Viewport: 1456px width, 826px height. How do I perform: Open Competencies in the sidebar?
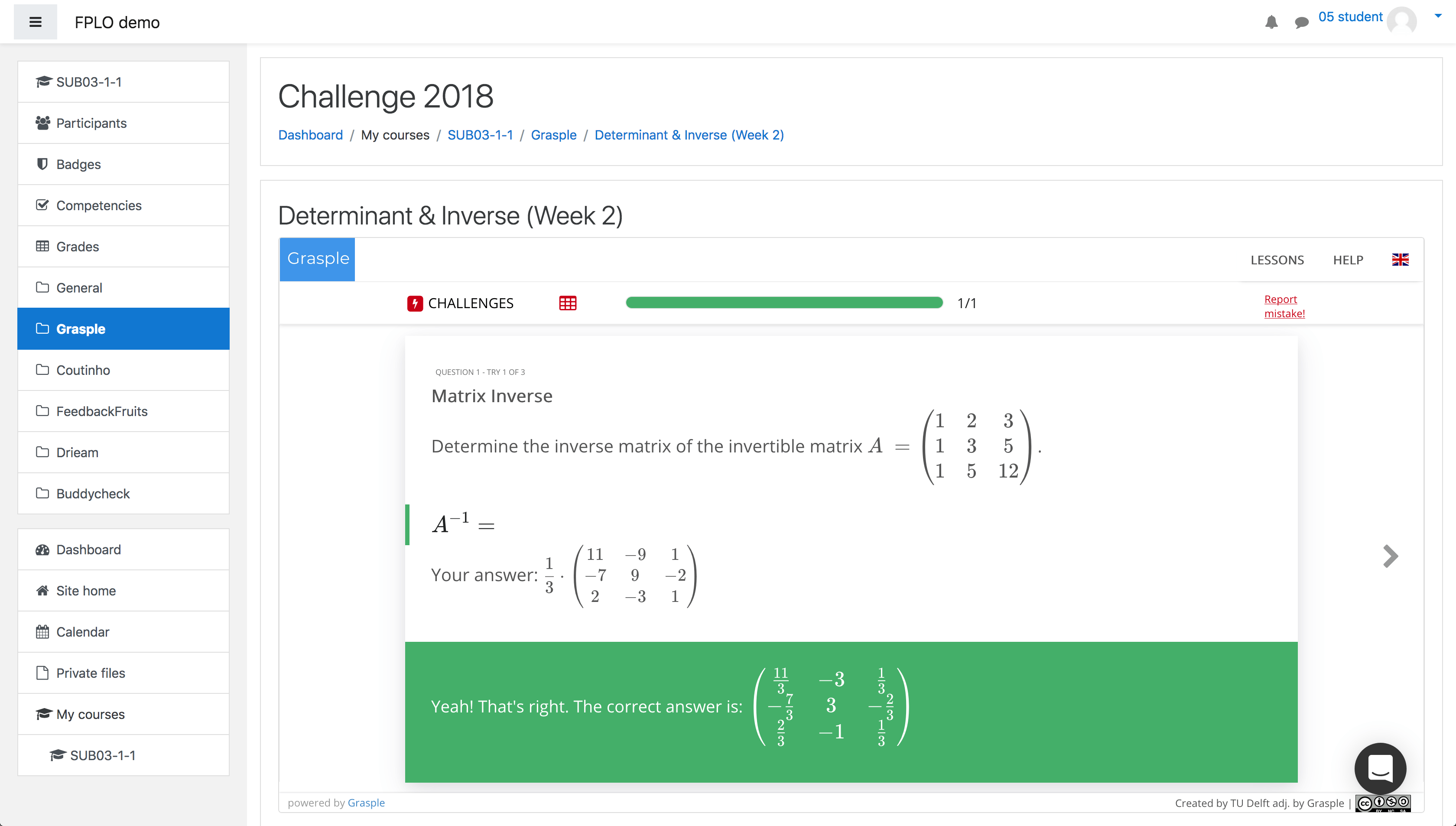coord(99,205)
